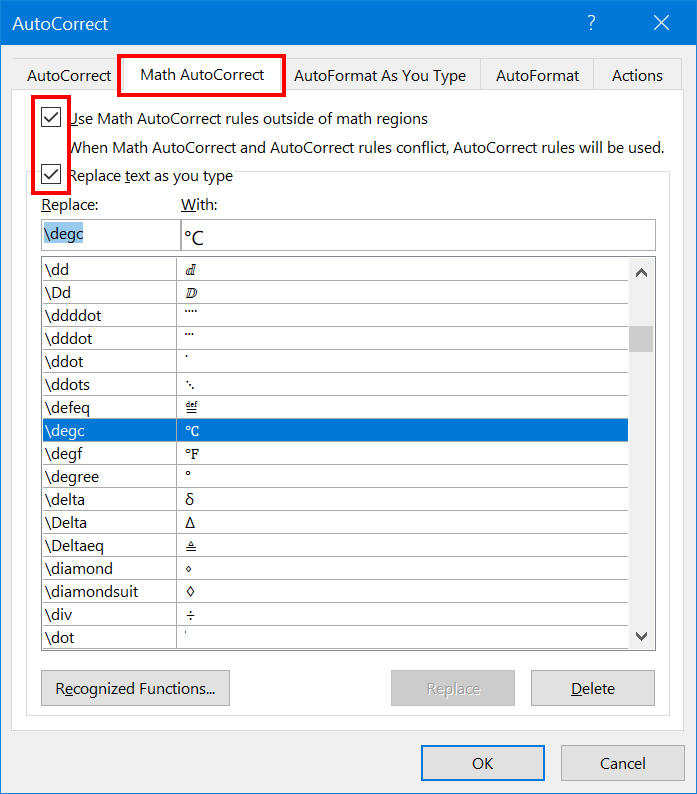Click the With text field
Image resolution: width=697 pixels, height=794 pixels.
[416, 235]
